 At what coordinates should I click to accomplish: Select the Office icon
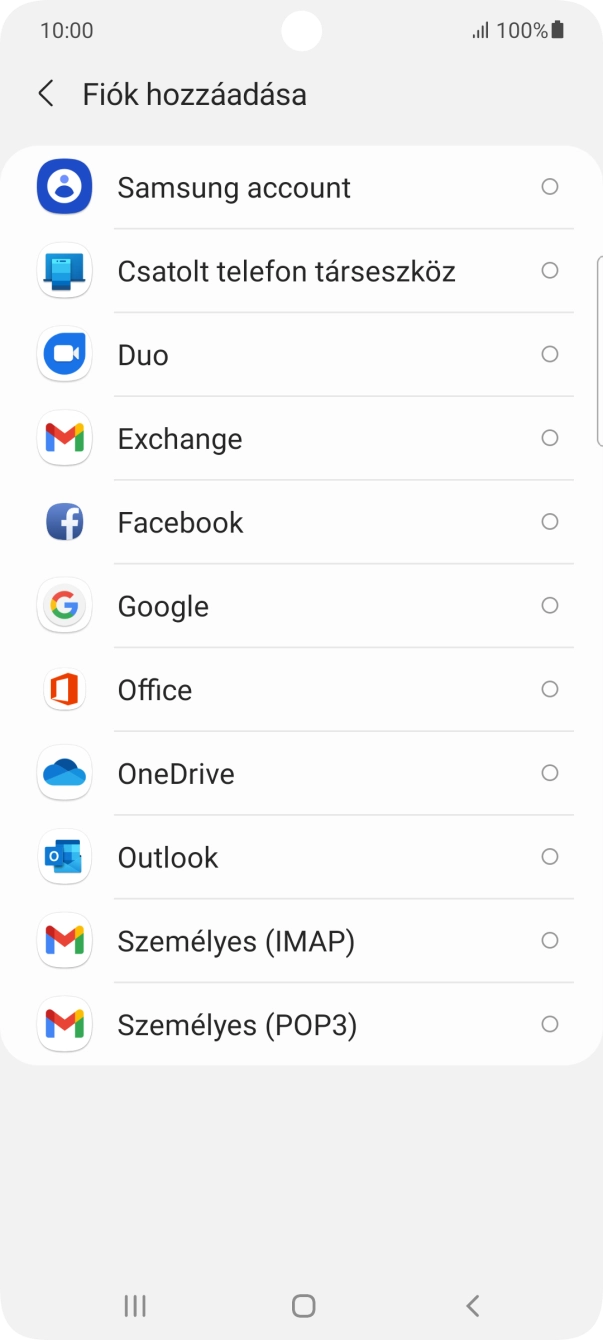64,689
